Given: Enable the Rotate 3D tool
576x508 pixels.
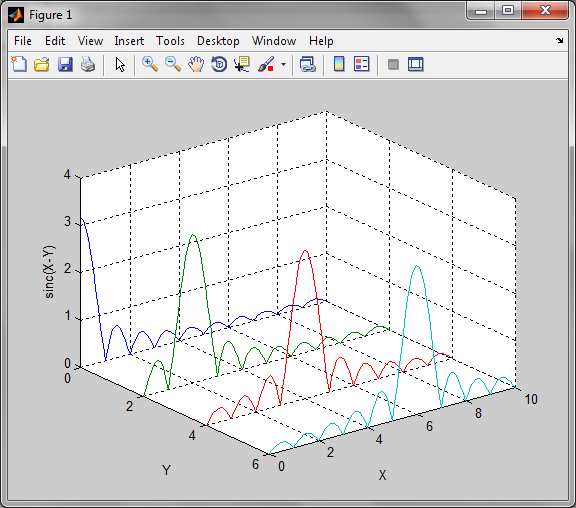Looking at the screenshot, I should point(219,64).
